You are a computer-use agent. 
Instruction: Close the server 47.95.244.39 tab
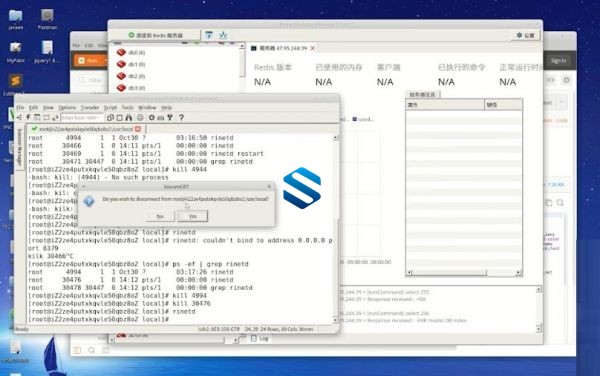(x=313, y=48)
